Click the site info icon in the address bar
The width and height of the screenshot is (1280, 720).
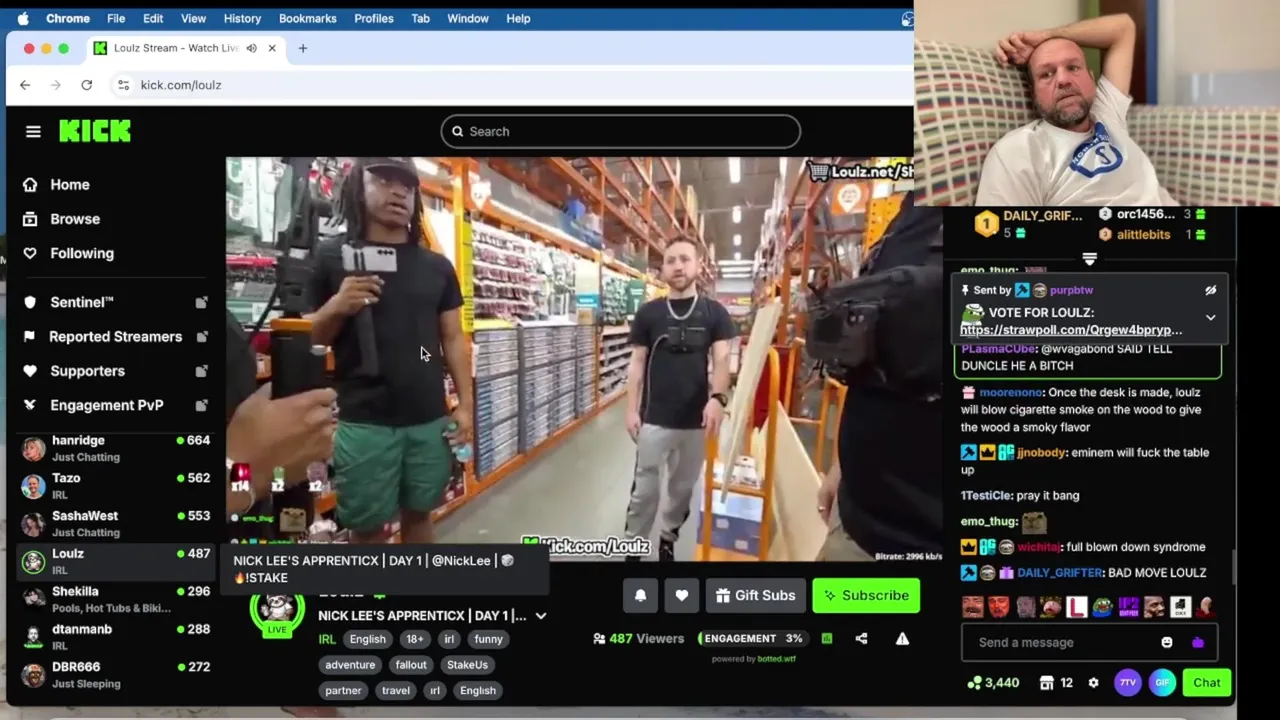coord(123,85)
